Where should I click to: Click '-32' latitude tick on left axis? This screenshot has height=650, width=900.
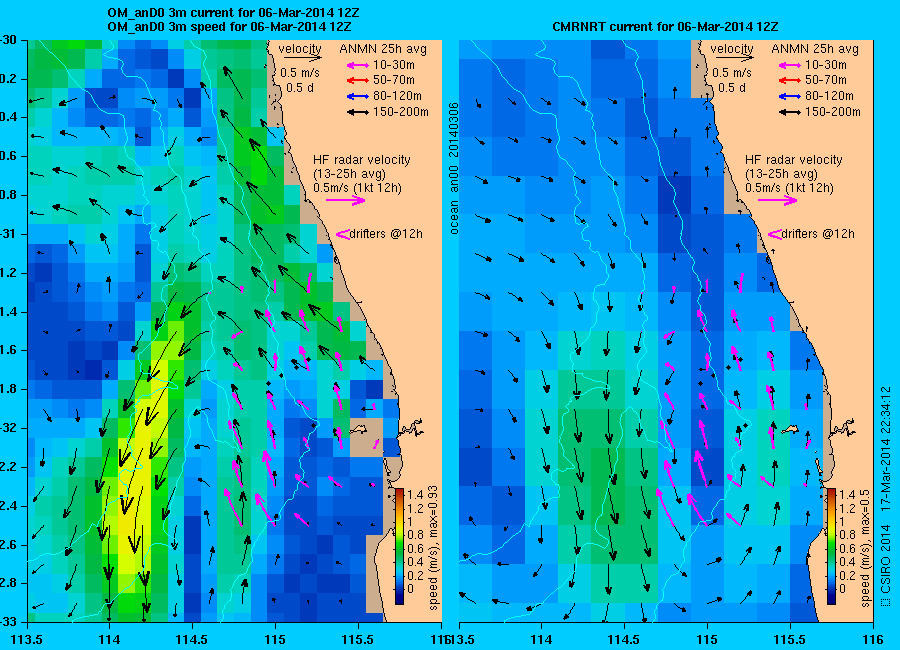click(8, 428)
